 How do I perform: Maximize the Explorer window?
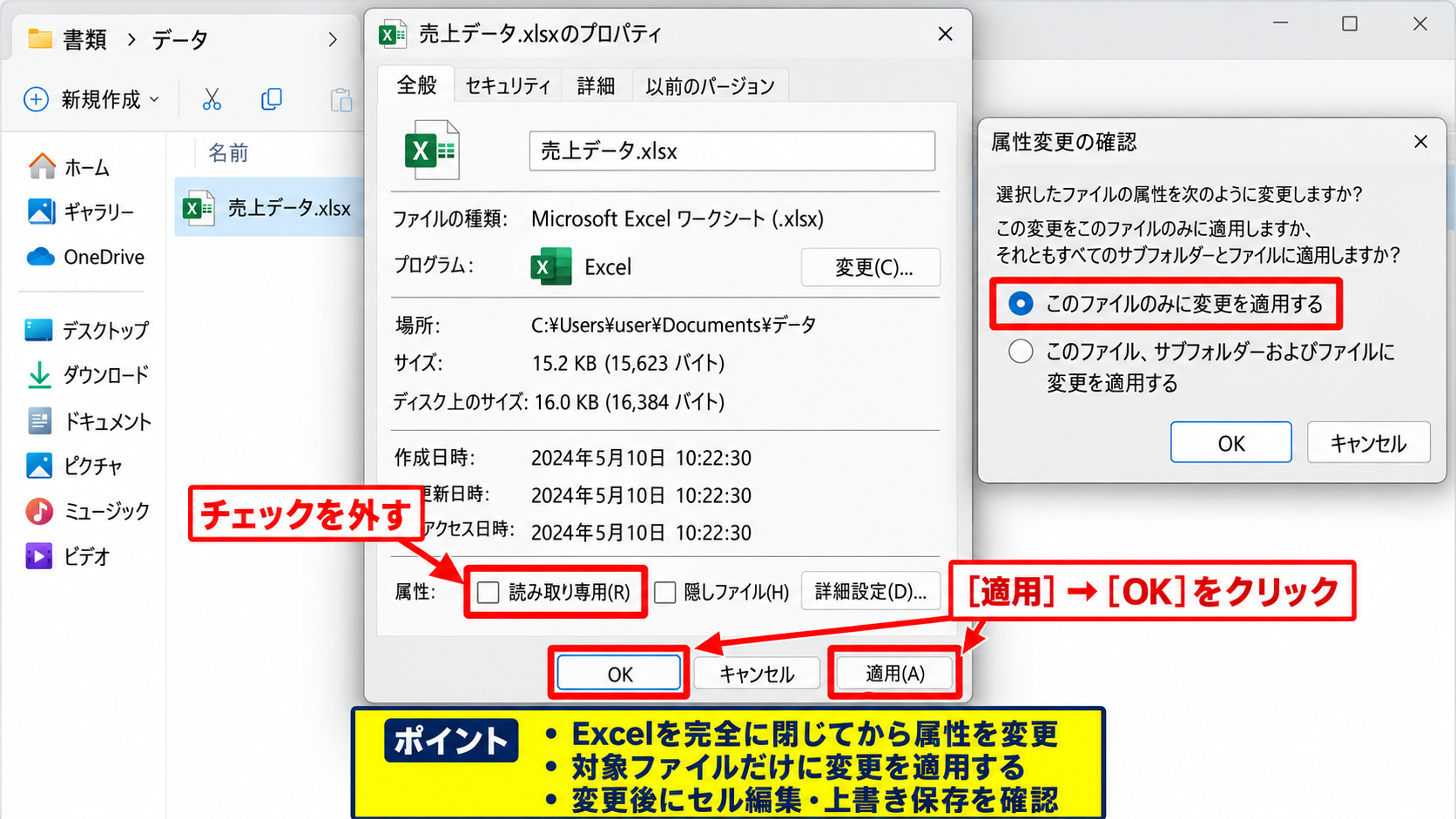[1350, 23]
